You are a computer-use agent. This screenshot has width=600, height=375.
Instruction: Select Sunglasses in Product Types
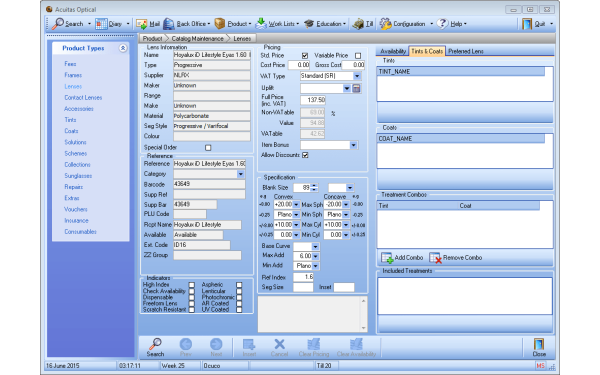click(78, 176)
